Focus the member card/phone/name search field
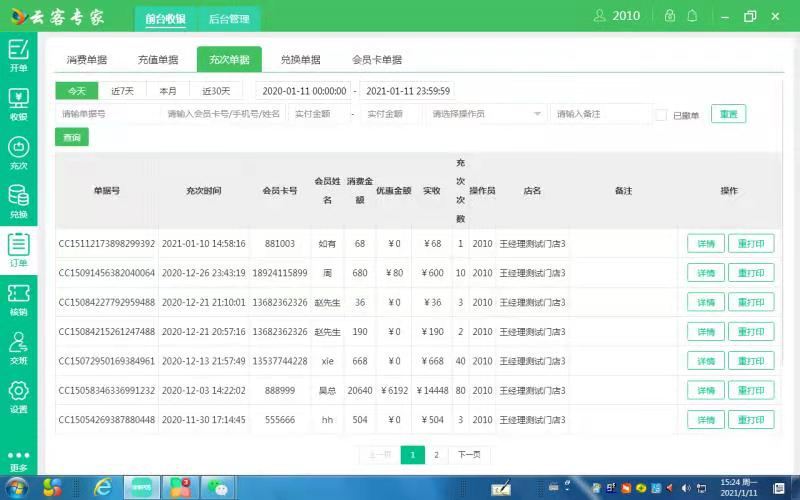Viewport: 800px width, 500px height. (223, 114)
